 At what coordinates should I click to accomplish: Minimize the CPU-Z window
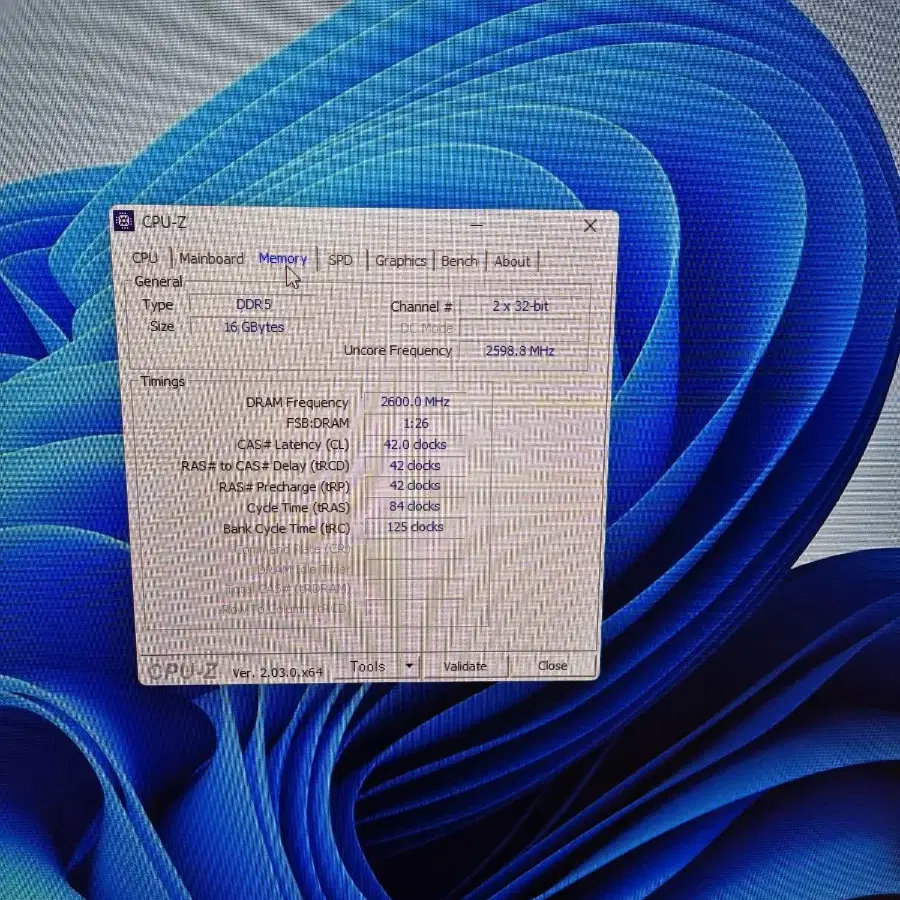tap(476, 225)
